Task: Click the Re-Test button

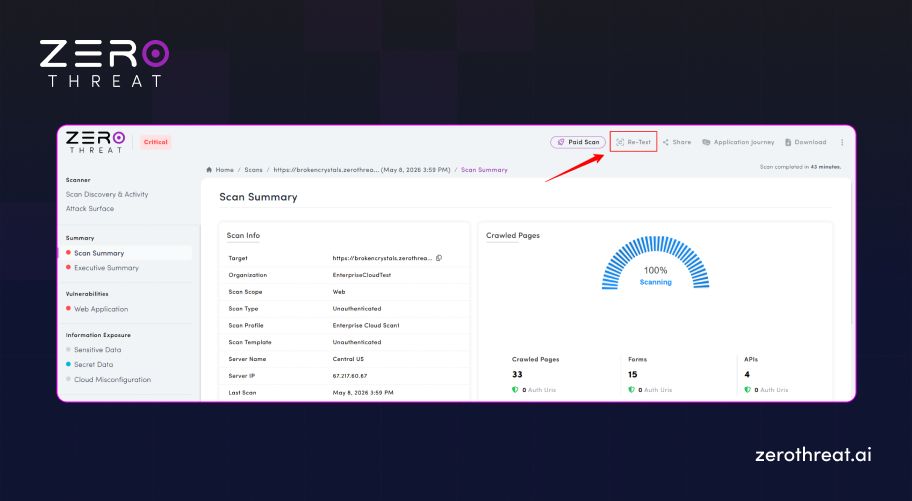Action: pos(633,142)
